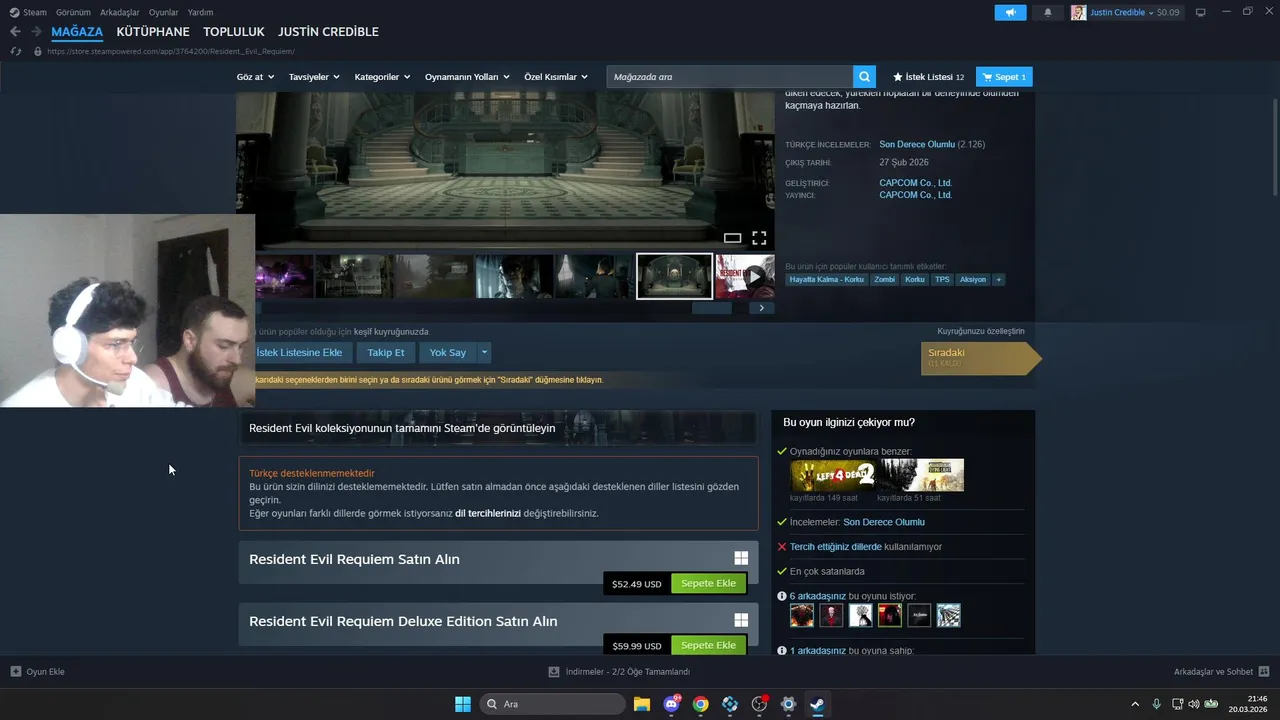Screen dimensions: 1280x720
Task: Open the Arkadaşlar menu
Action: click(120, 12)
